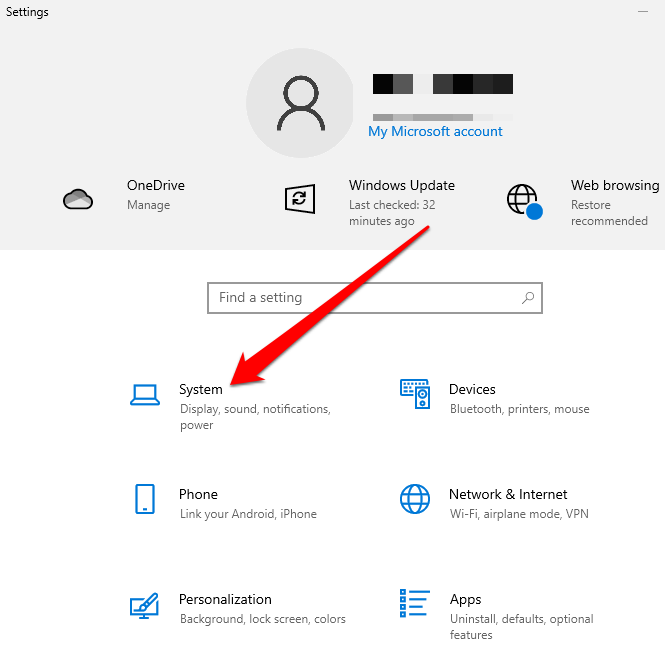This screenshot has height=657, width=665.
Task: Click the System laptop icon
Action: coord(145,395)
